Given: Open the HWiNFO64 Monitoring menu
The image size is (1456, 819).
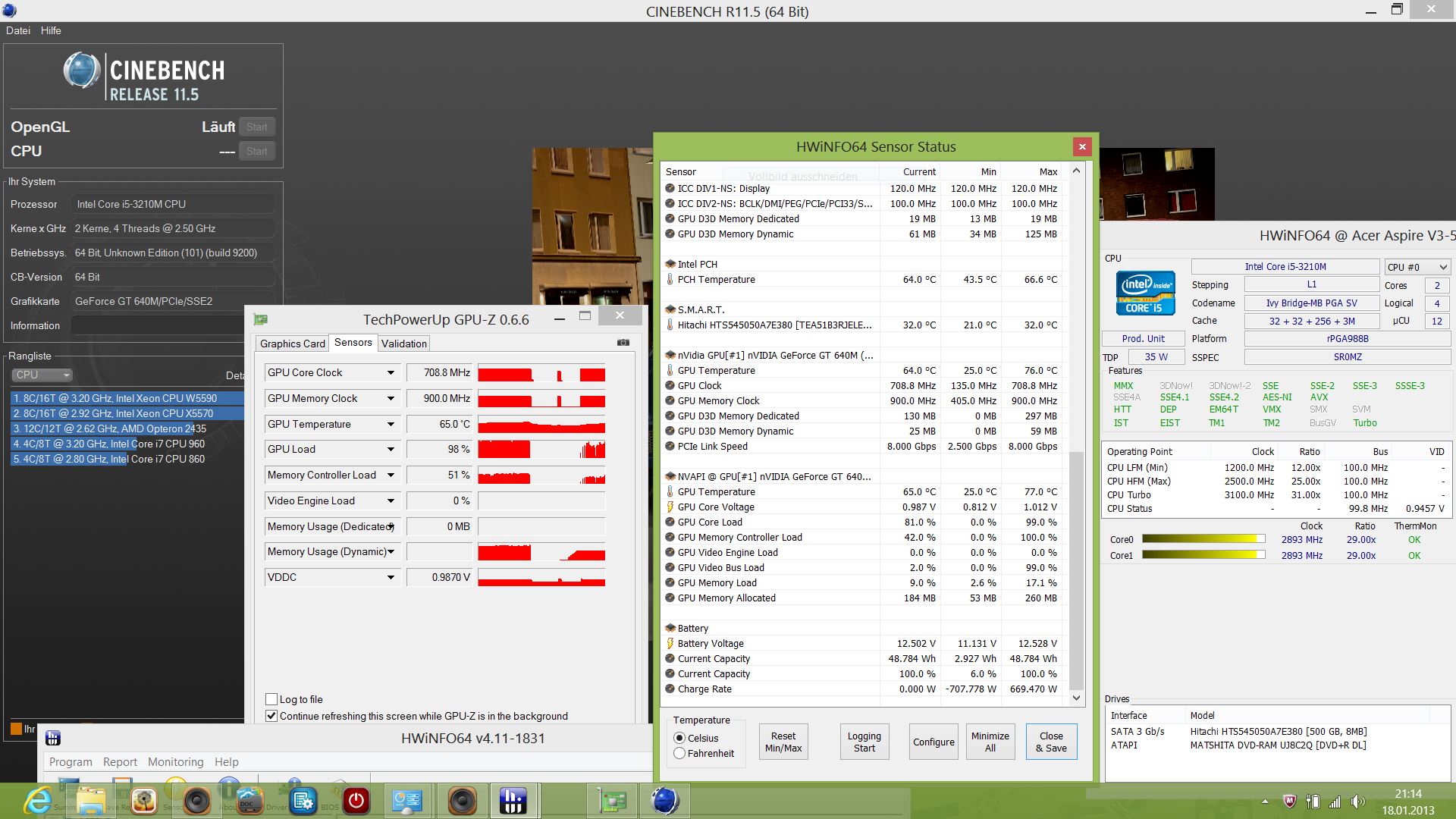Looking at the screenshot, I should [175, 761].
